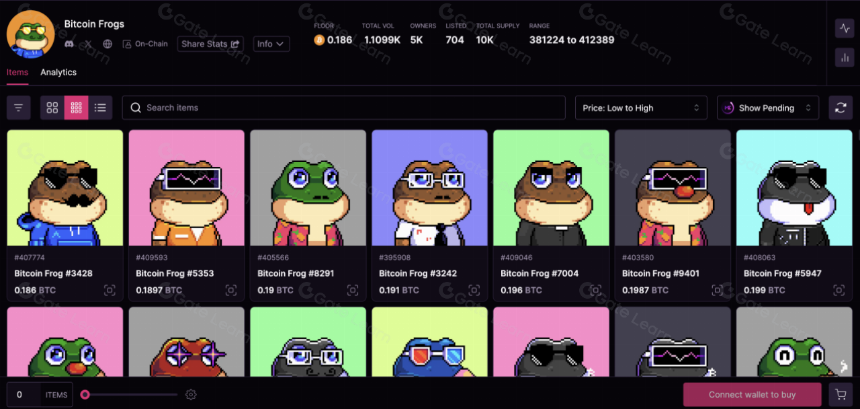Click the 0.199 BTC price
The width and height of the screenshot is (860, 409).
[765, 290]
